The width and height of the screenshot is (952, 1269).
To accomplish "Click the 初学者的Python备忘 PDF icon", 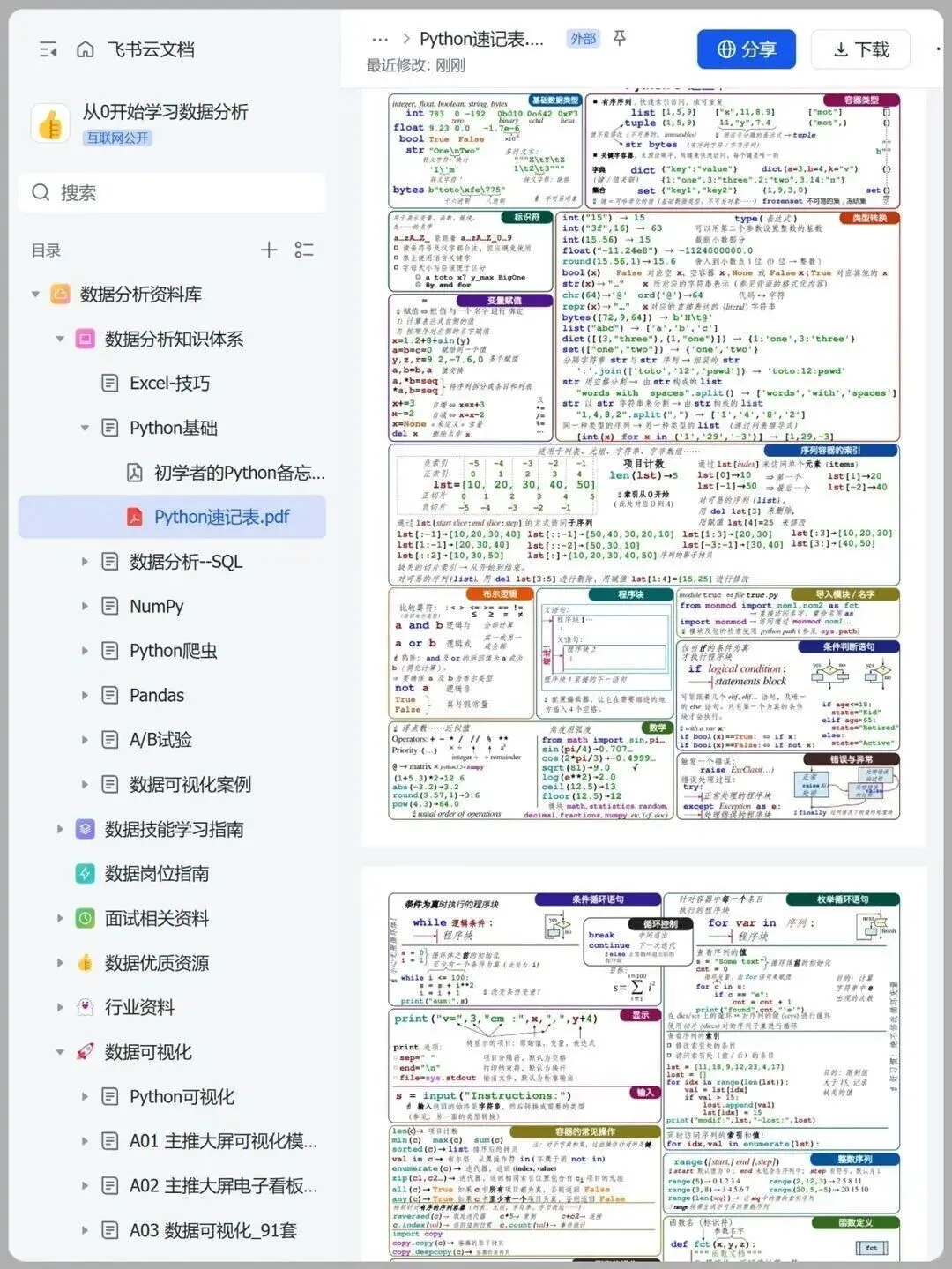I will 134,473.
